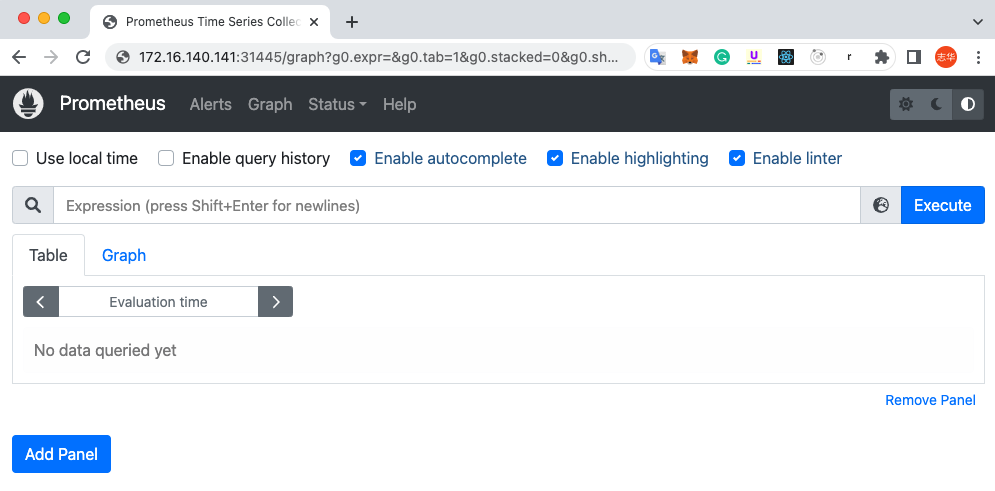
Task: Switch to light theme sun icon
Action: coord(906,104)
